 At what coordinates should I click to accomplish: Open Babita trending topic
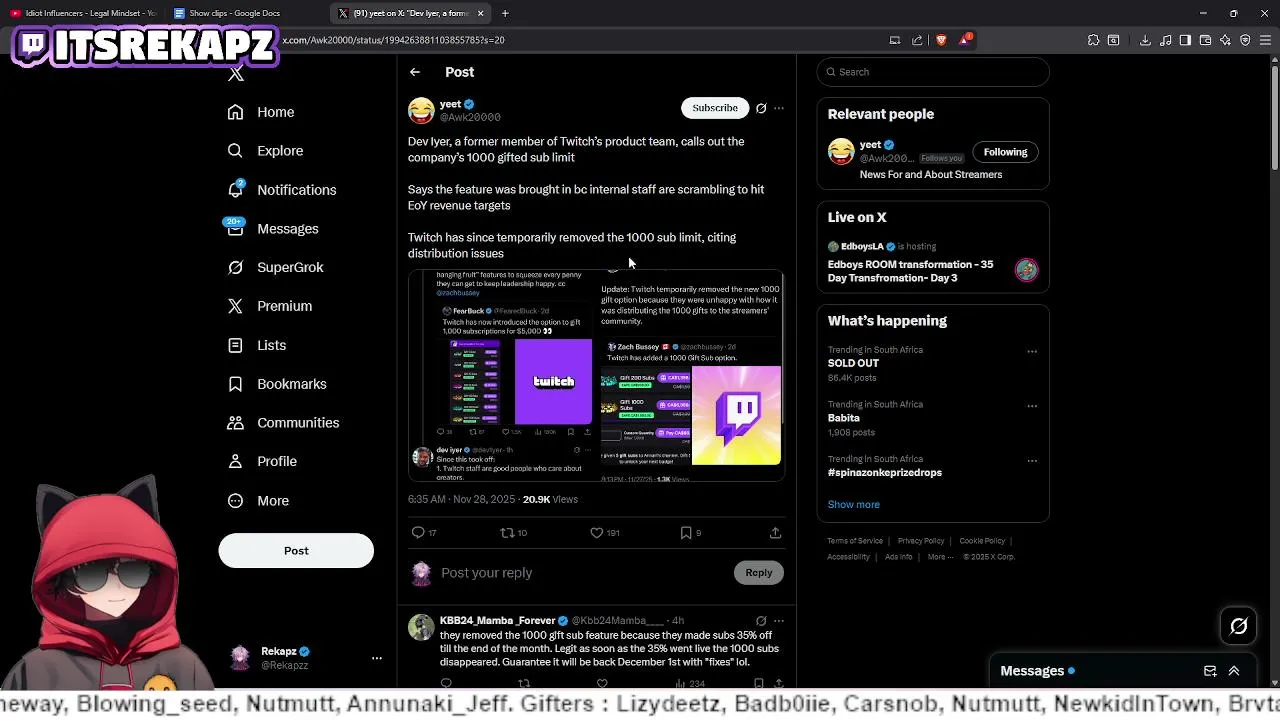tap(843, 418)
